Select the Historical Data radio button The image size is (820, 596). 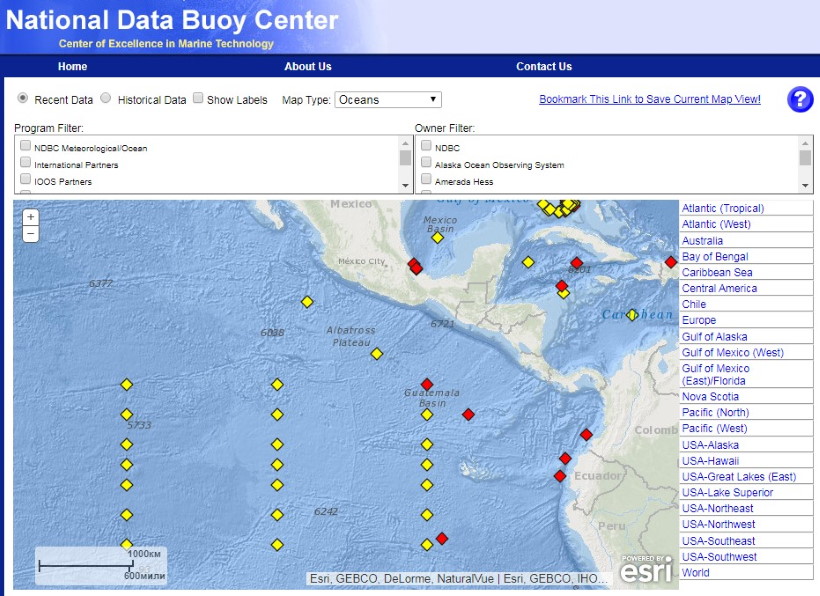[x=106, y=99]
